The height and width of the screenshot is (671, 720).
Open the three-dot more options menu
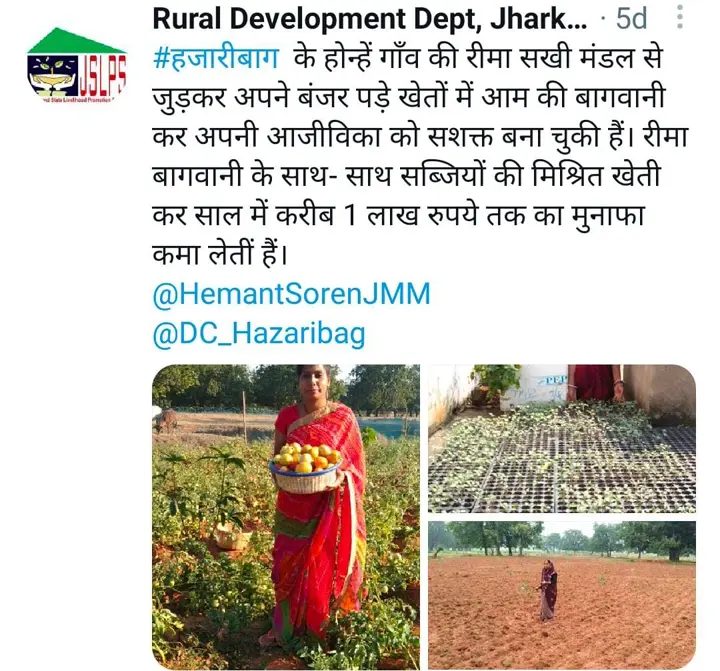[680, 17]
